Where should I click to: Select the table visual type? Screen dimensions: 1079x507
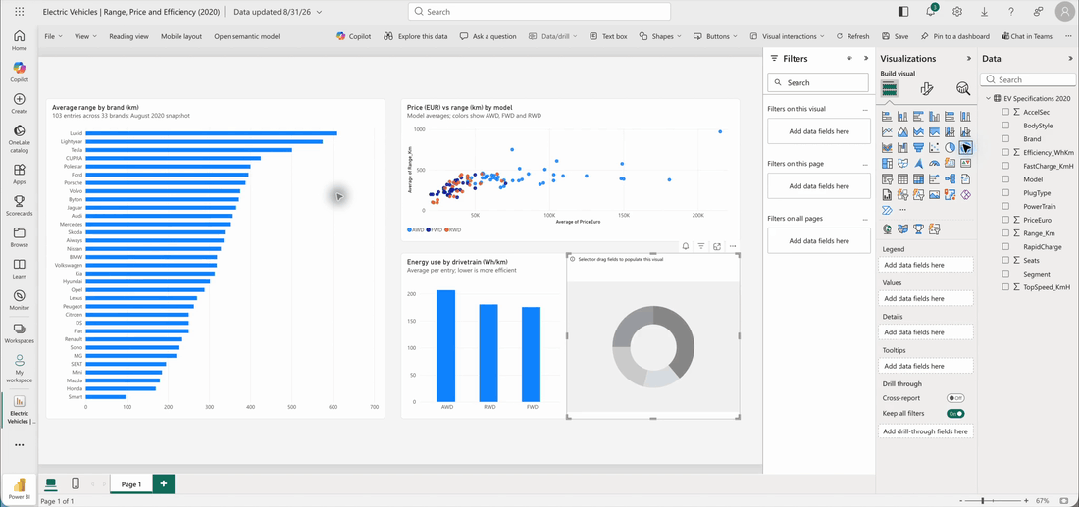(903, 179)
